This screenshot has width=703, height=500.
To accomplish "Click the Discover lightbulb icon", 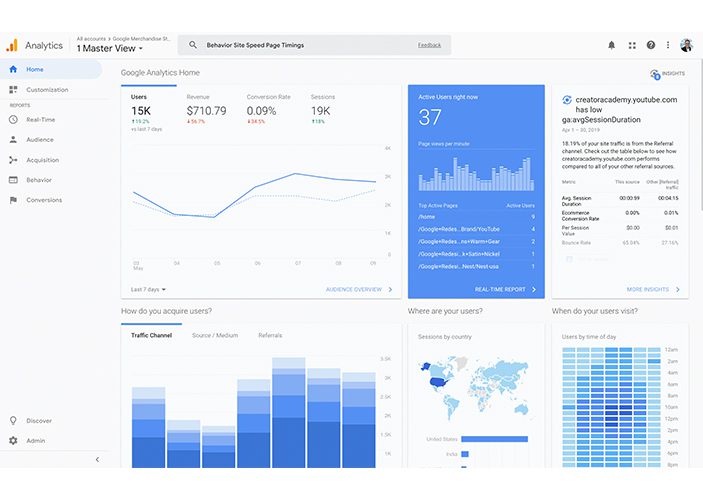I will pyautogui.click(x=13, y=421).
